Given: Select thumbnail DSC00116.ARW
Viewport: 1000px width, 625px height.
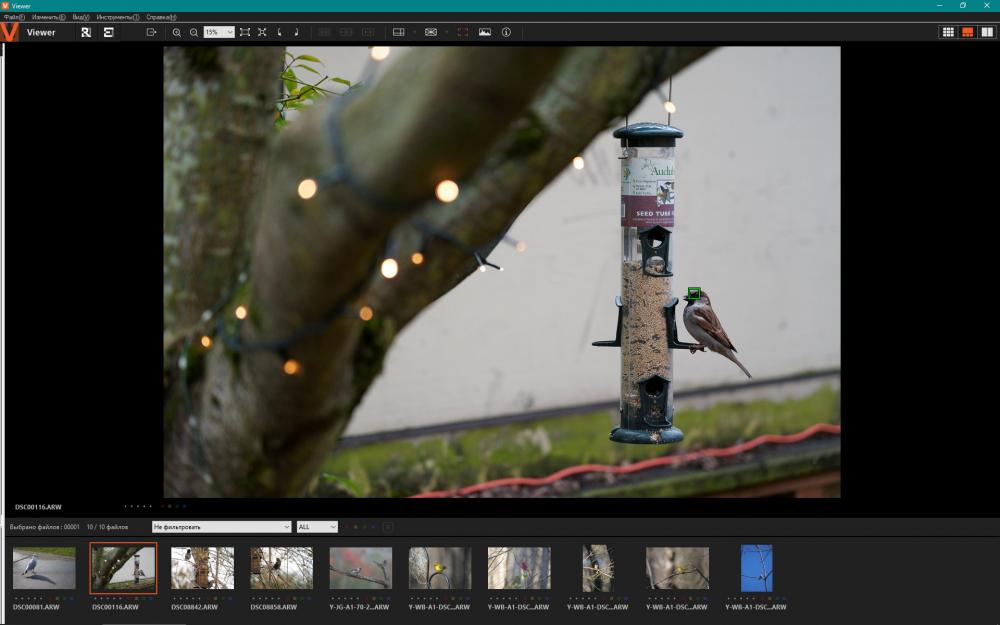Looking at the screenshot, I should tap(123, 568).
